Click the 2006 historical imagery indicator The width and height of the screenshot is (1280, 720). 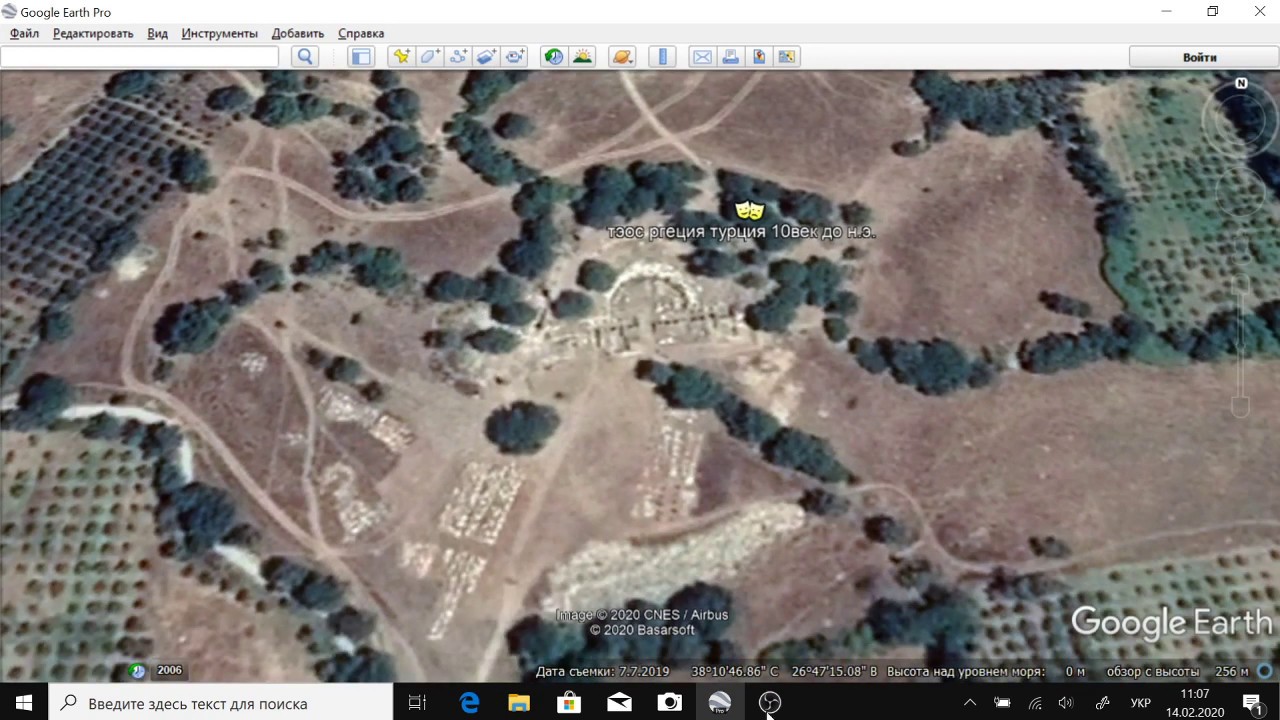(168, 670)
